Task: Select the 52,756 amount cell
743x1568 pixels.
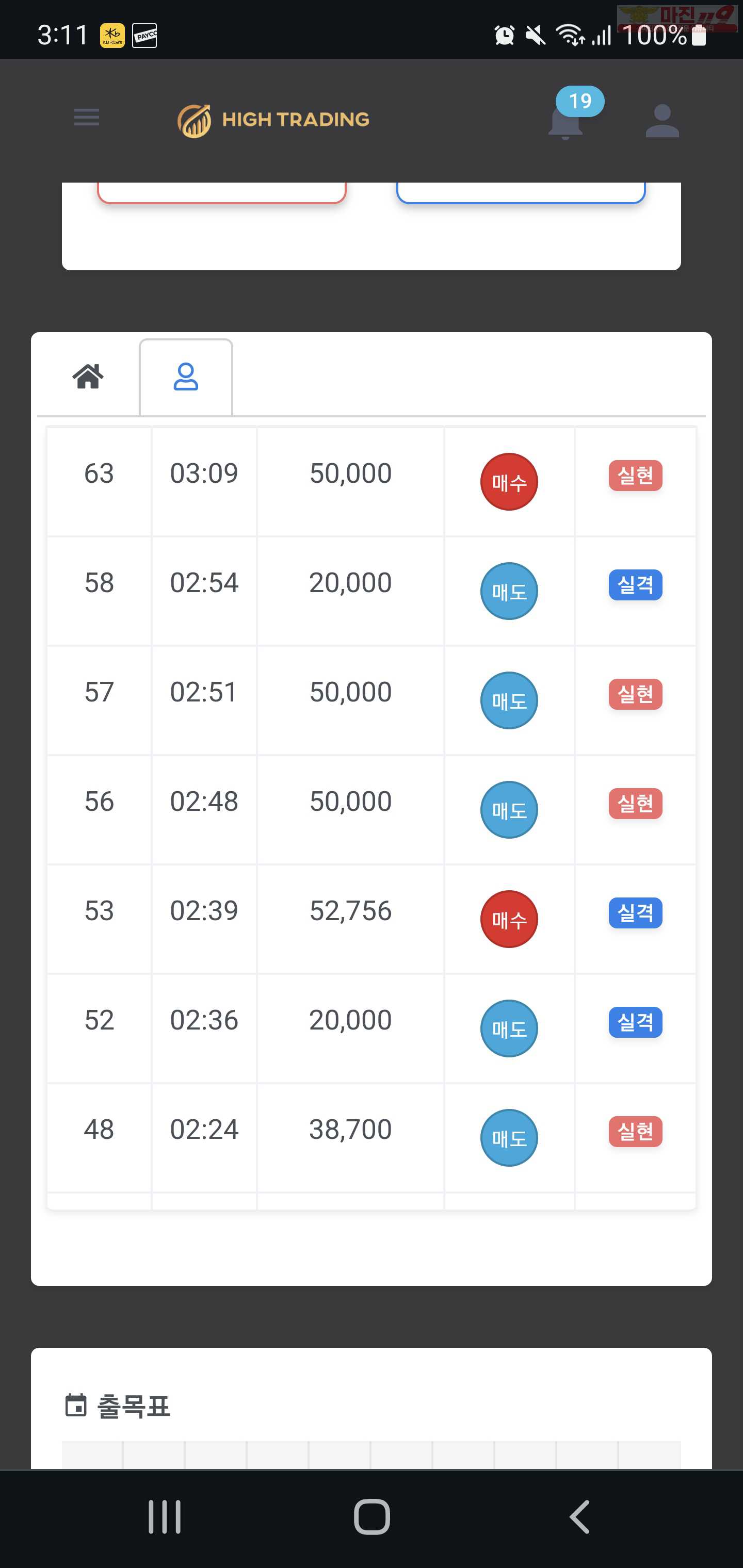Action: click(x=351, y=919)
